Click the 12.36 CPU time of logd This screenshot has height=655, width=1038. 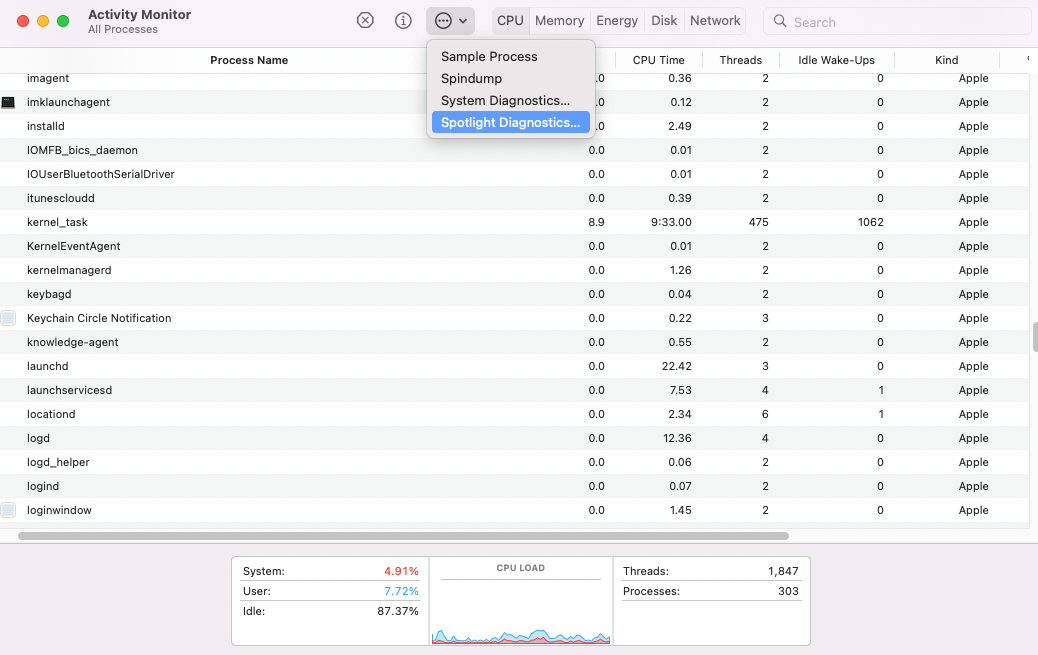[677, 438]
